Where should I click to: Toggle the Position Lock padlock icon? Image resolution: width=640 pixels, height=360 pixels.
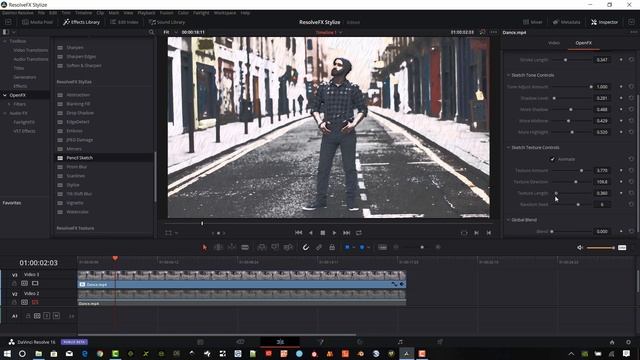[x=332, y=247]
